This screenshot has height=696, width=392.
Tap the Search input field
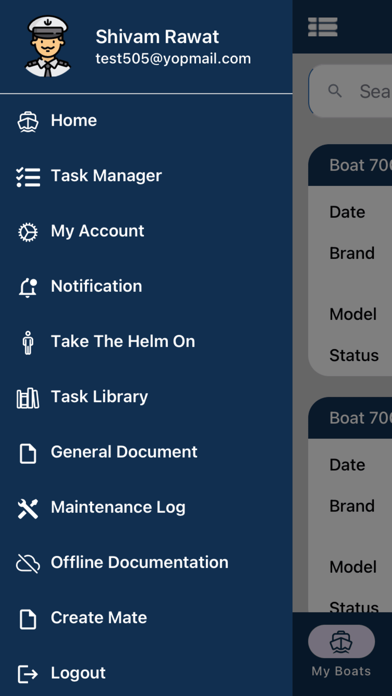[x=351, y=91]
